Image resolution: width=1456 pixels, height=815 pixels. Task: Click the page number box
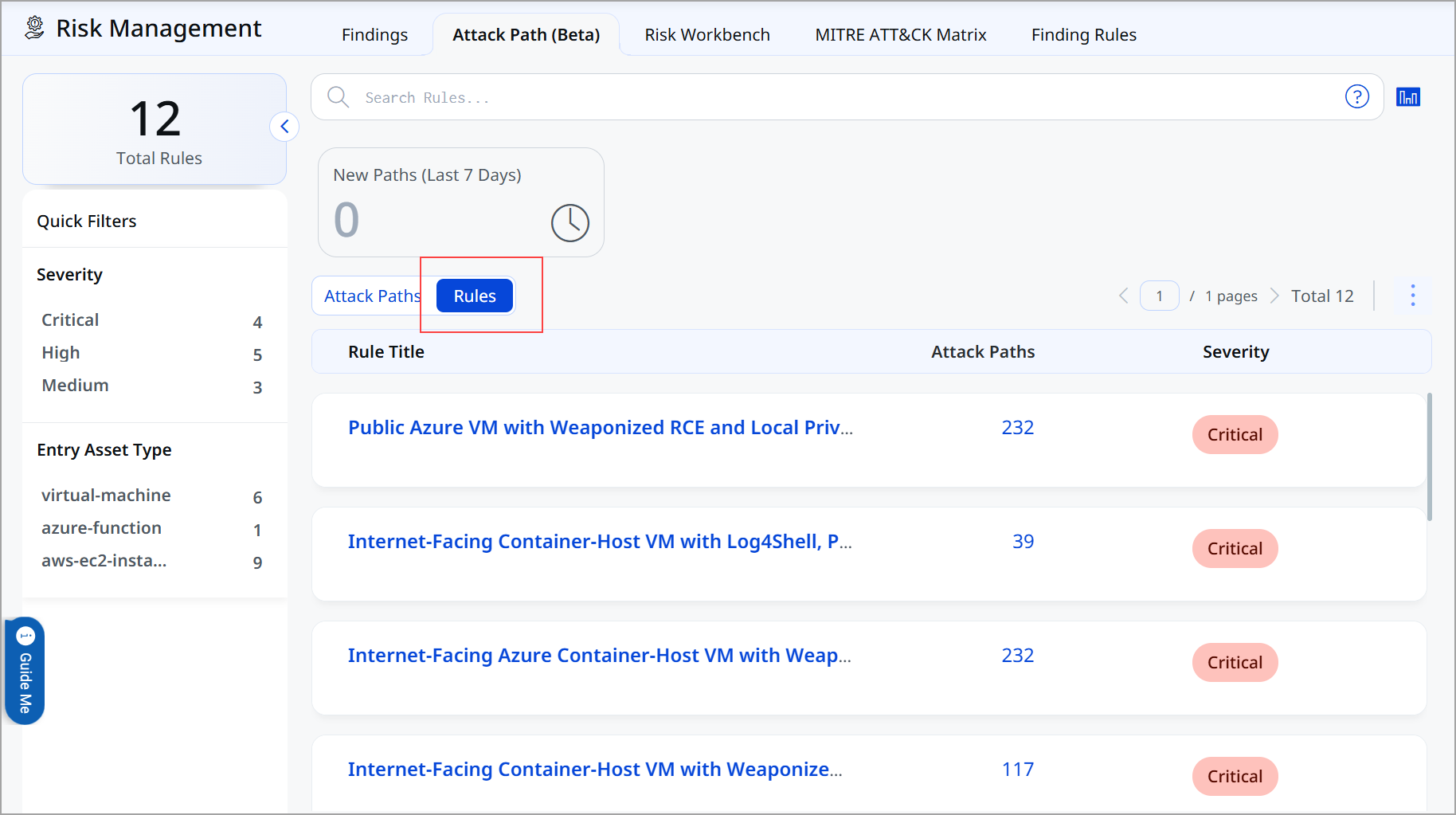[1160, 296]
